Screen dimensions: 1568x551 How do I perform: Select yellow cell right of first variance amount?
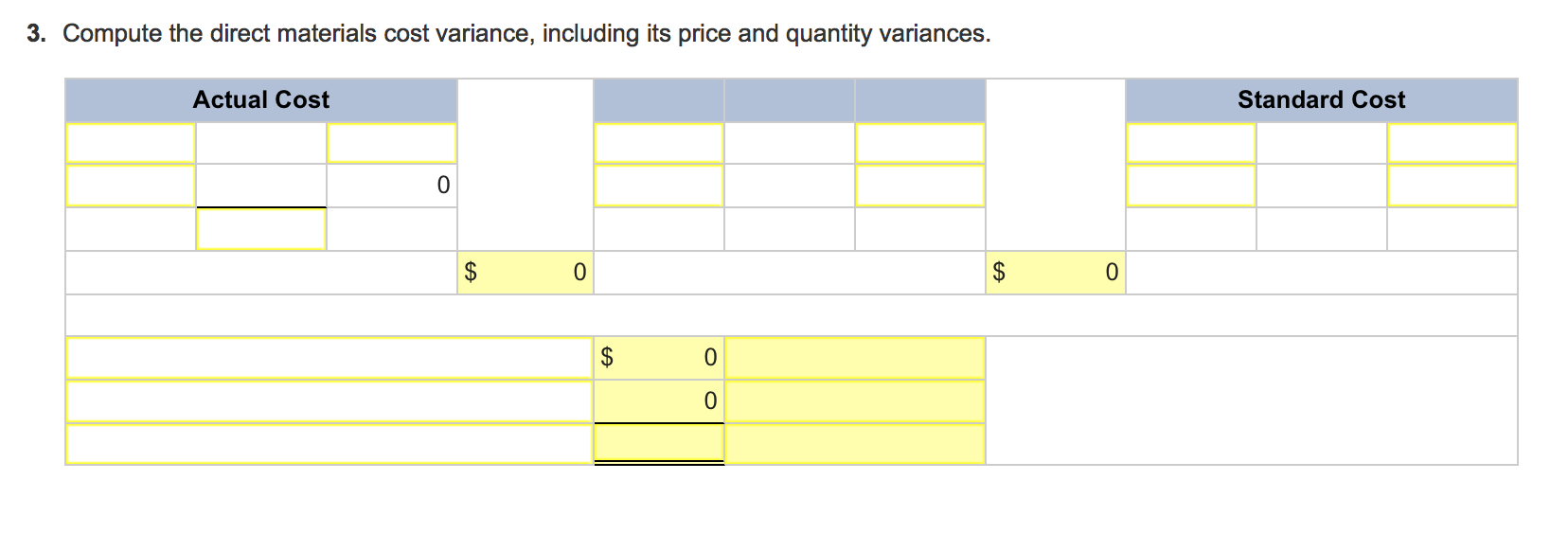[855, 358]
